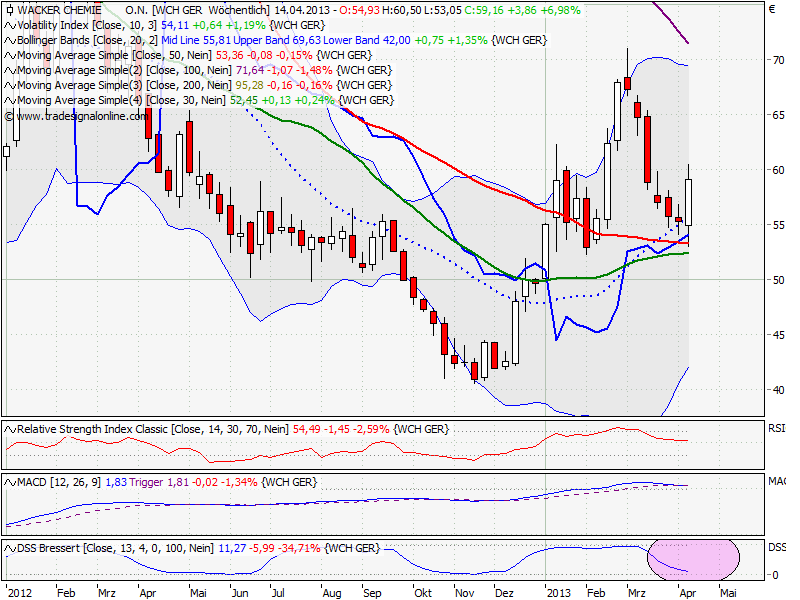Click the DSS value 11,27
800x600 pixels.
click(232, 548)
